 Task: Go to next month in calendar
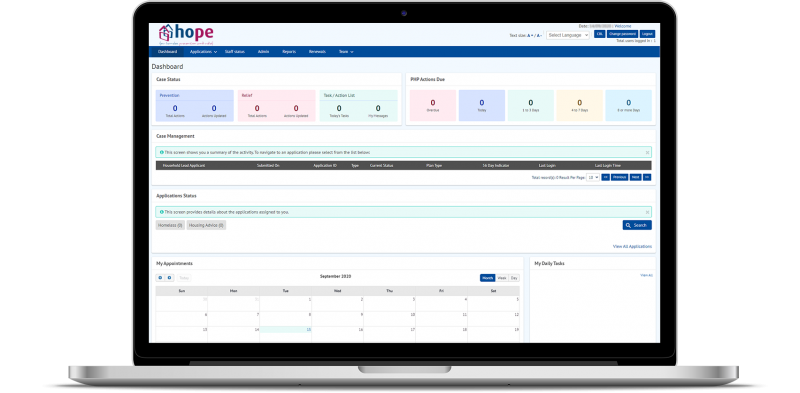169,278
